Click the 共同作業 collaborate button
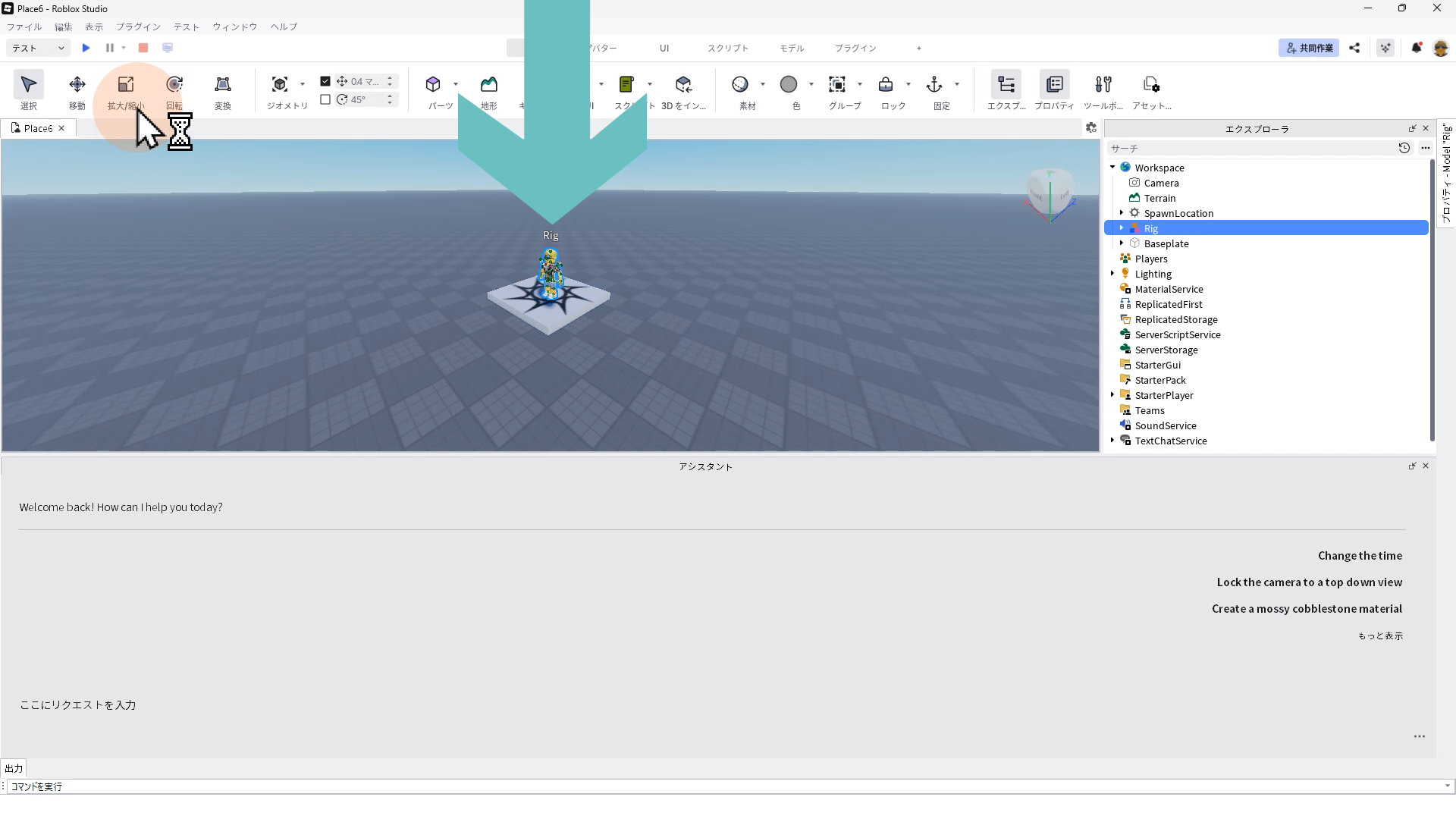Image resolution: width=1456 pixels, height=819 pixels. pyautogui.click(x=1308, y=48)
